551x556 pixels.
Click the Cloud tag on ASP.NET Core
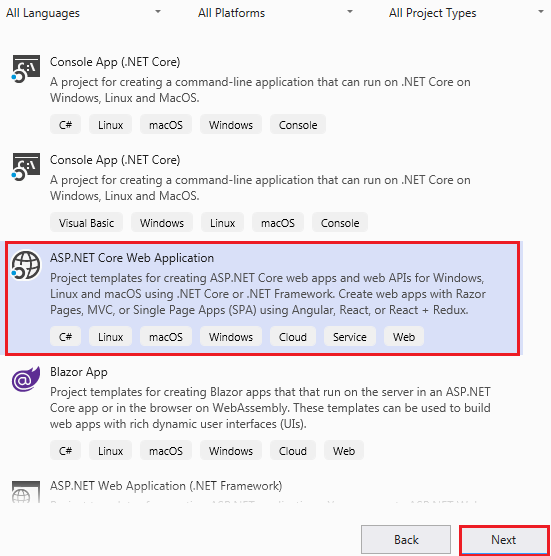click(293, 337)
